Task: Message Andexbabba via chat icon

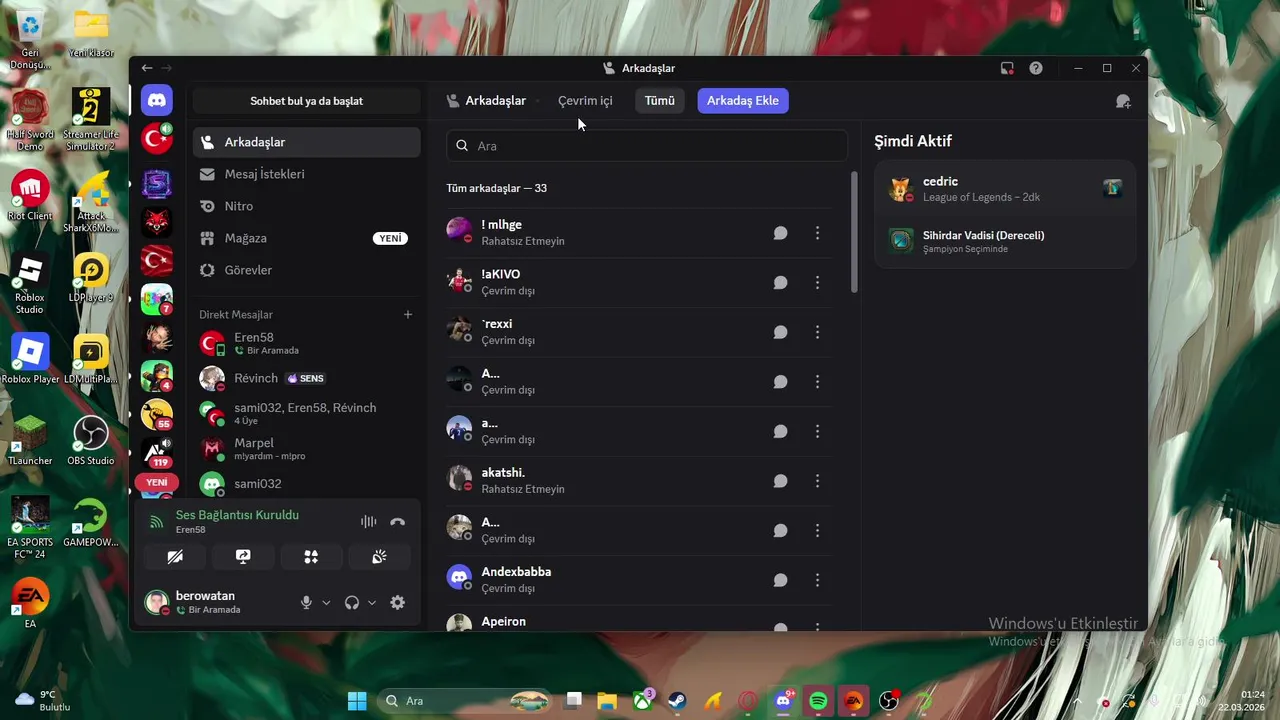Action: pyautogui.click(x=781, y=580)
